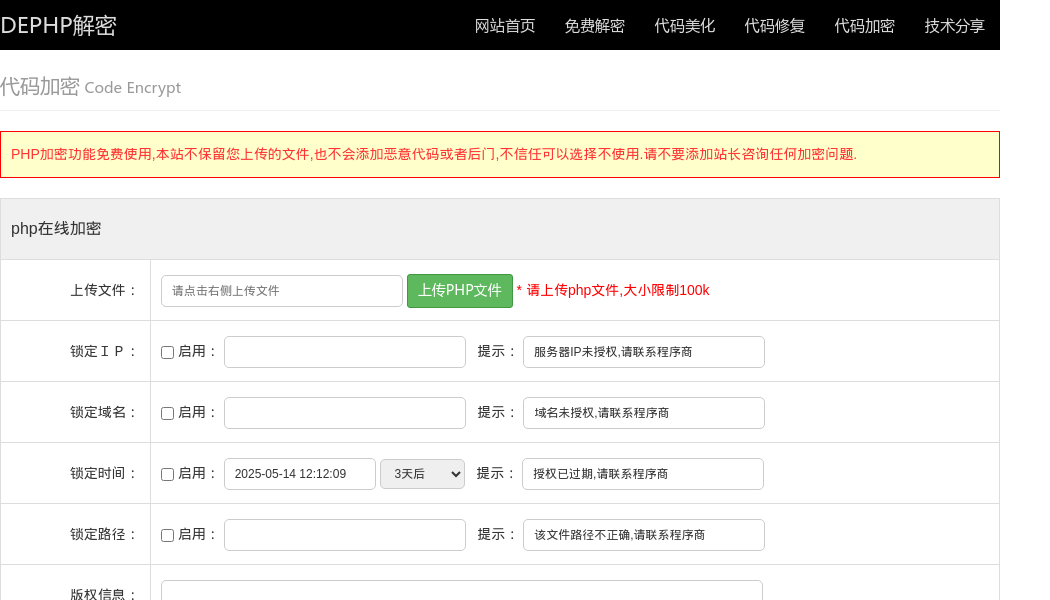The width and height of the screenshot is (1050, 600).
Task: Edit the 服务器IP未授权 prompt message field
Action: (644, 352)
